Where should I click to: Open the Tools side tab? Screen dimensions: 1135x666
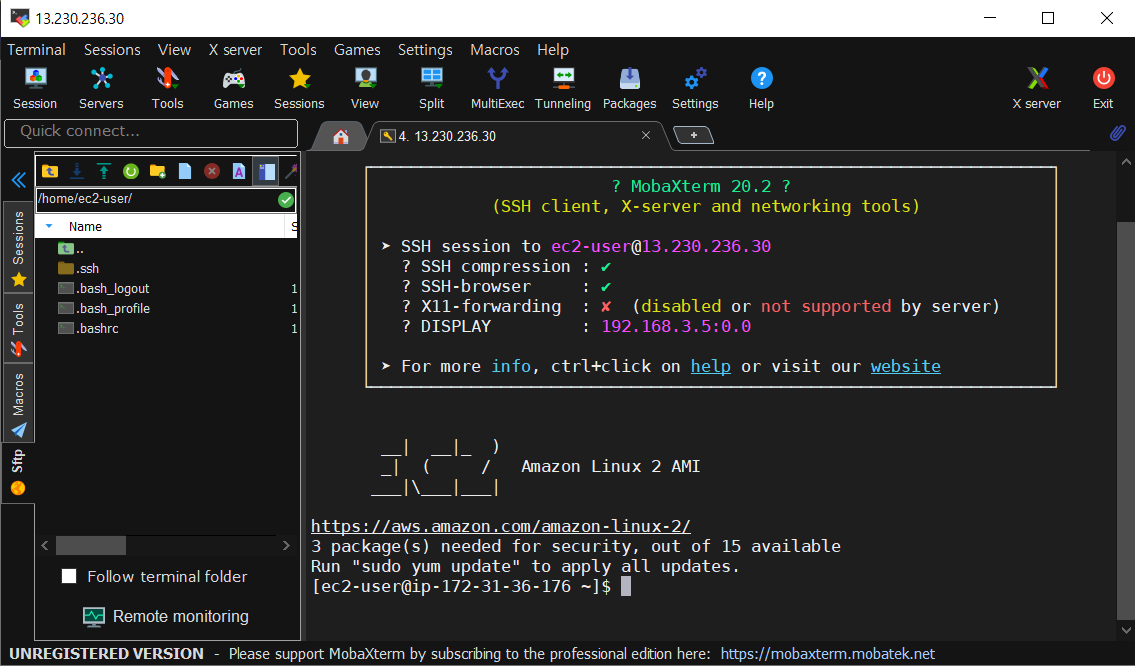point(19,329)
